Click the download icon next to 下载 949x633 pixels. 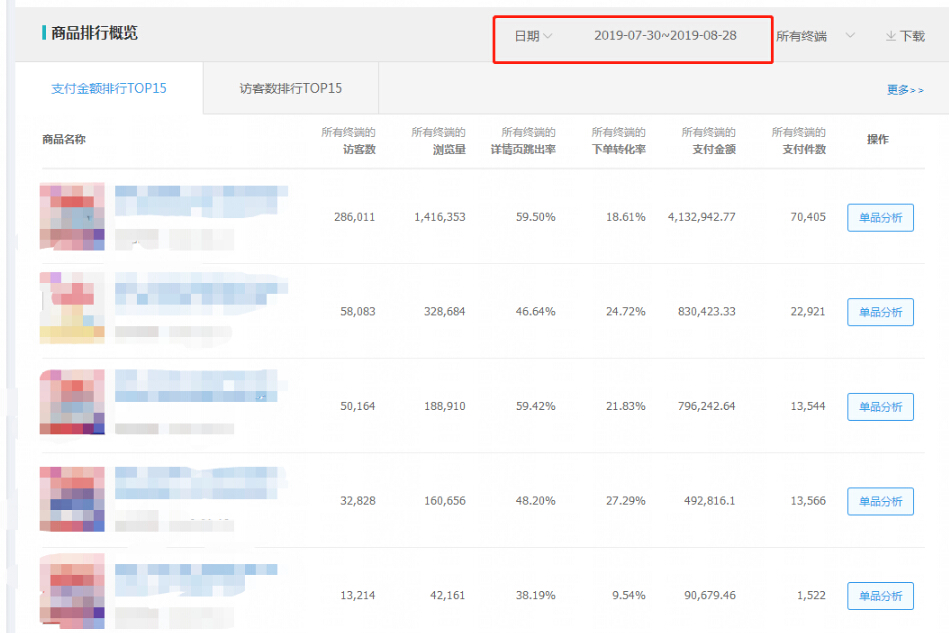pos(890,36)
